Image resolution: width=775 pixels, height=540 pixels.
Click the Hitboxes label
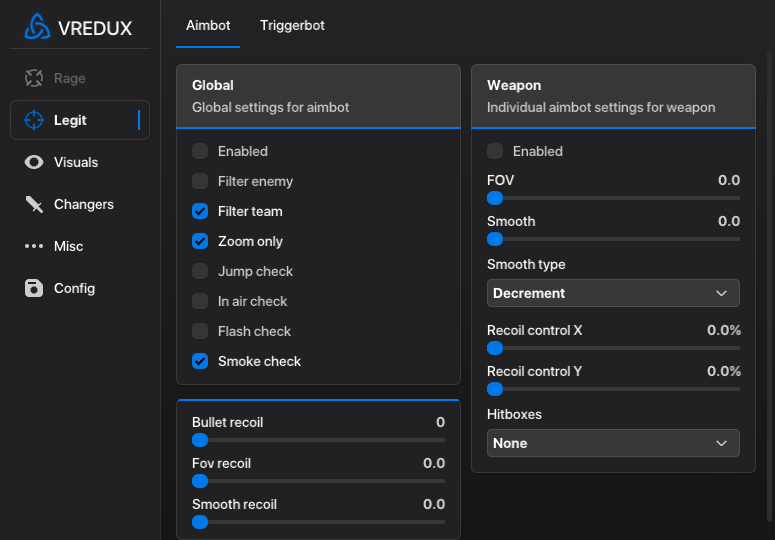pyautogui.click(x=515, y=415)
